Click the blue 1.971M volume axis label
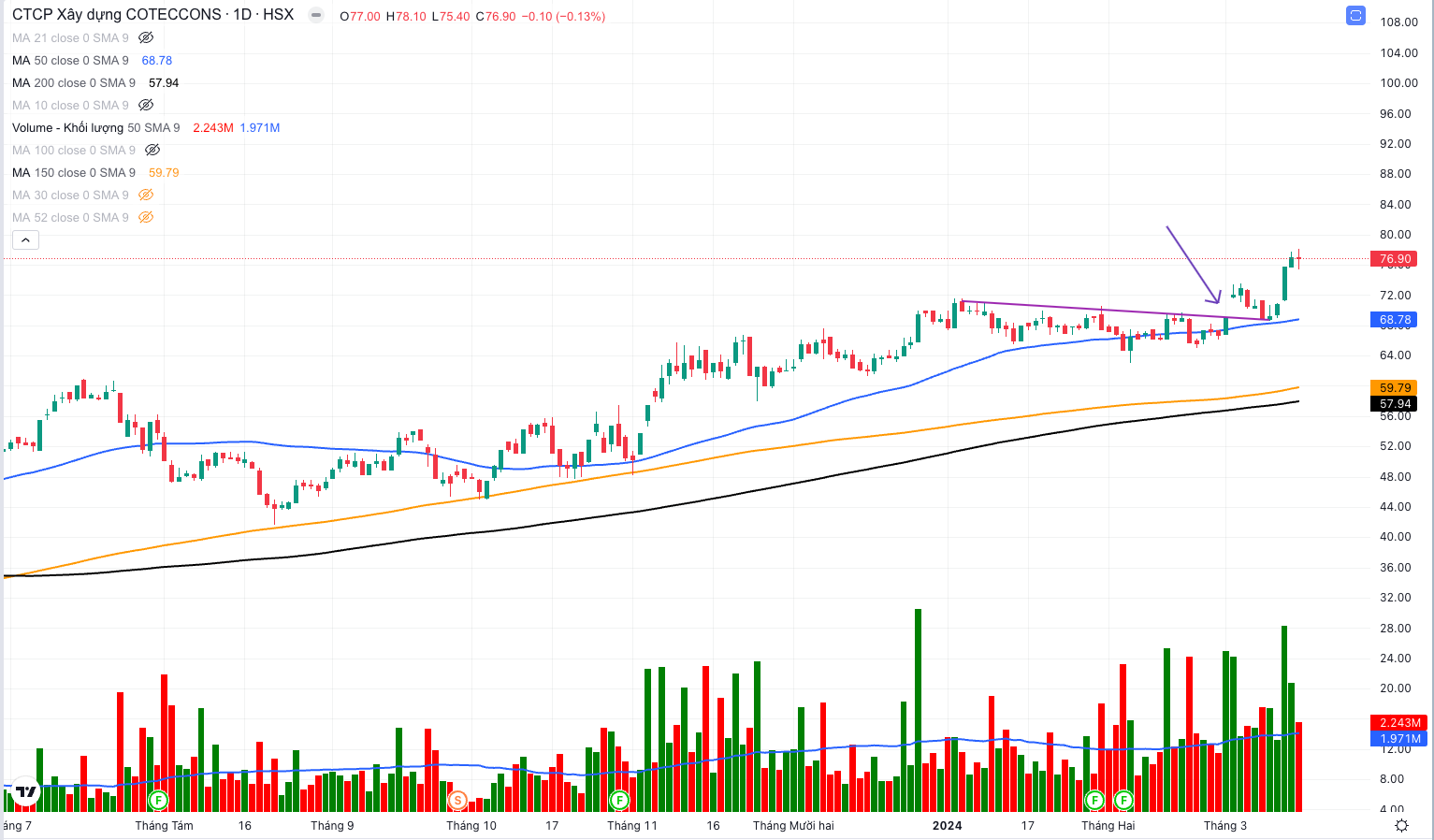1434x840 pixels. (1399, 739)
